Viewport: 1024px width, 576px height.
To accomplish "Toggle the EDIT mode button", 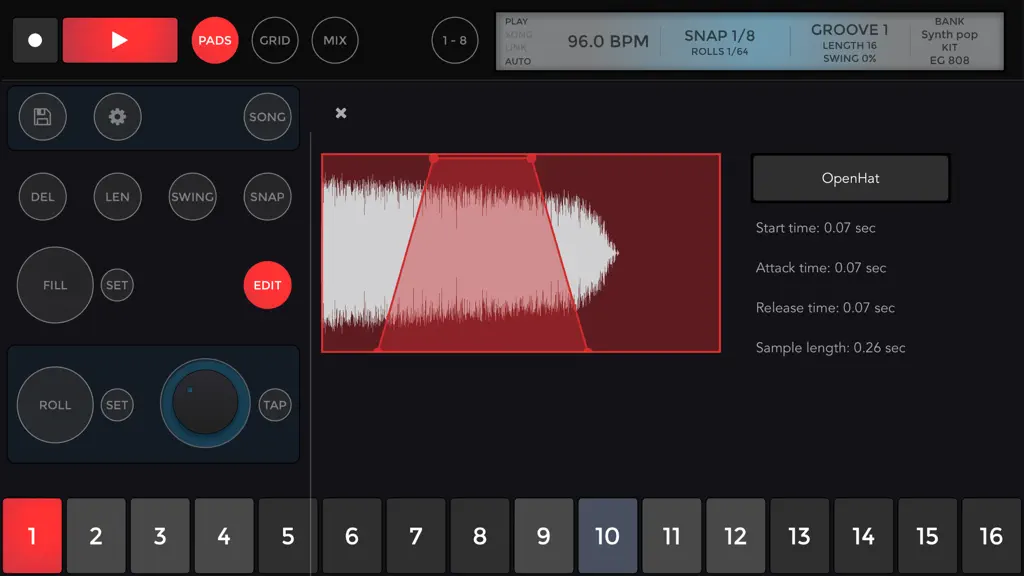I will coord(267,285).
